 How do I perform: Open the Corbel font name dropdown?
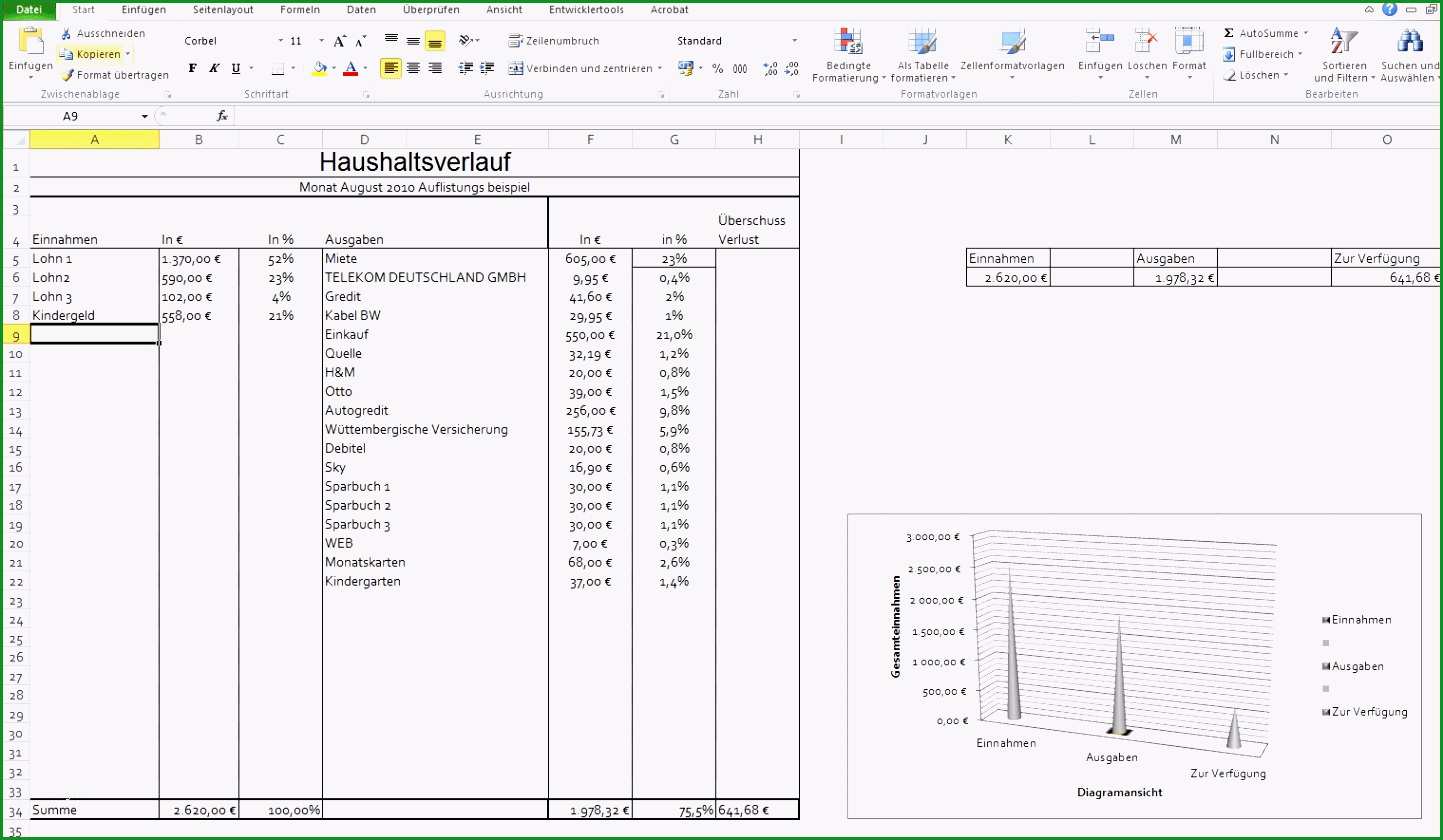tap(281, 41)
